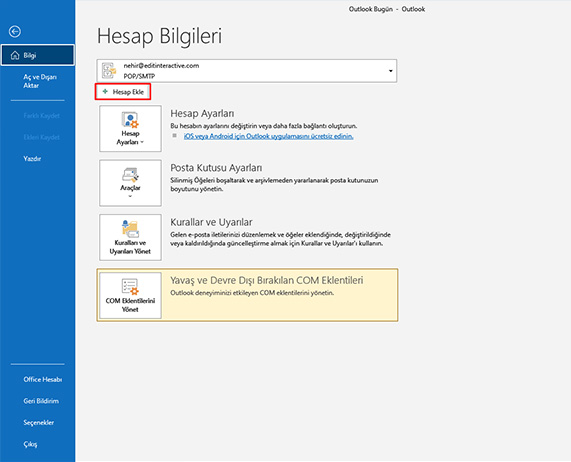Click the COM add-ins list-gear icon

point(130,287)
